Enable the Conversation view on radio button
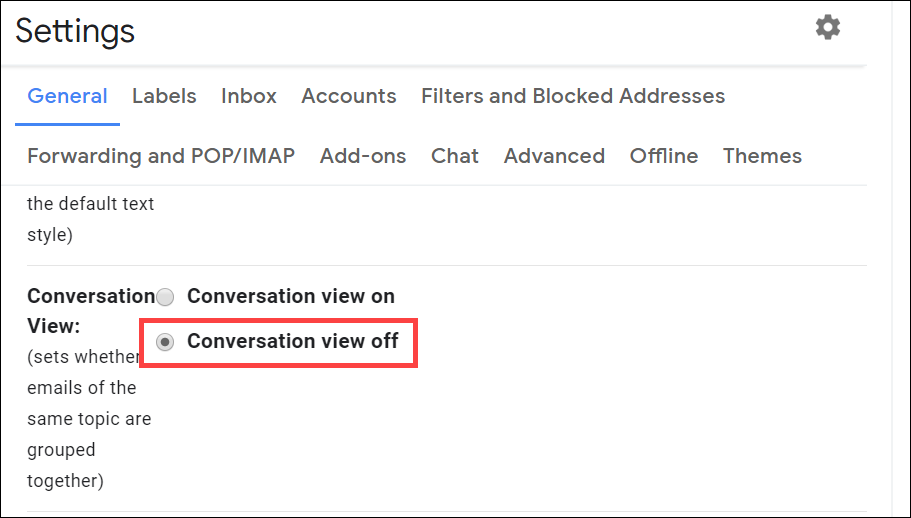 click(x=166, y=297)
